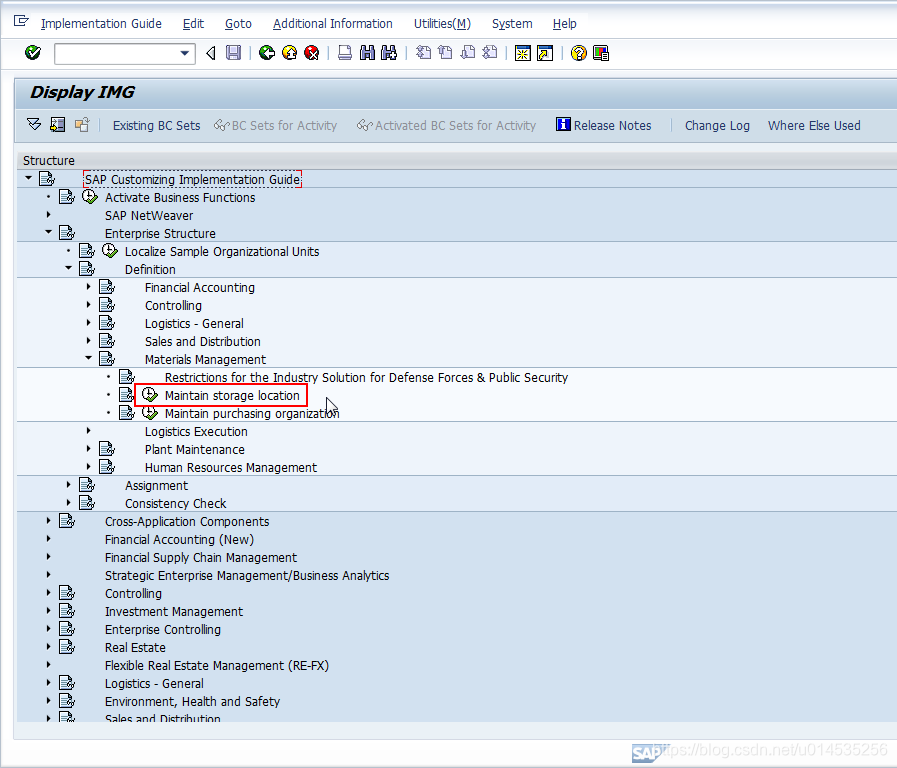Expand the SAP NetWeaver node
The height and width of the screenshot is (768, 897).
49,214
